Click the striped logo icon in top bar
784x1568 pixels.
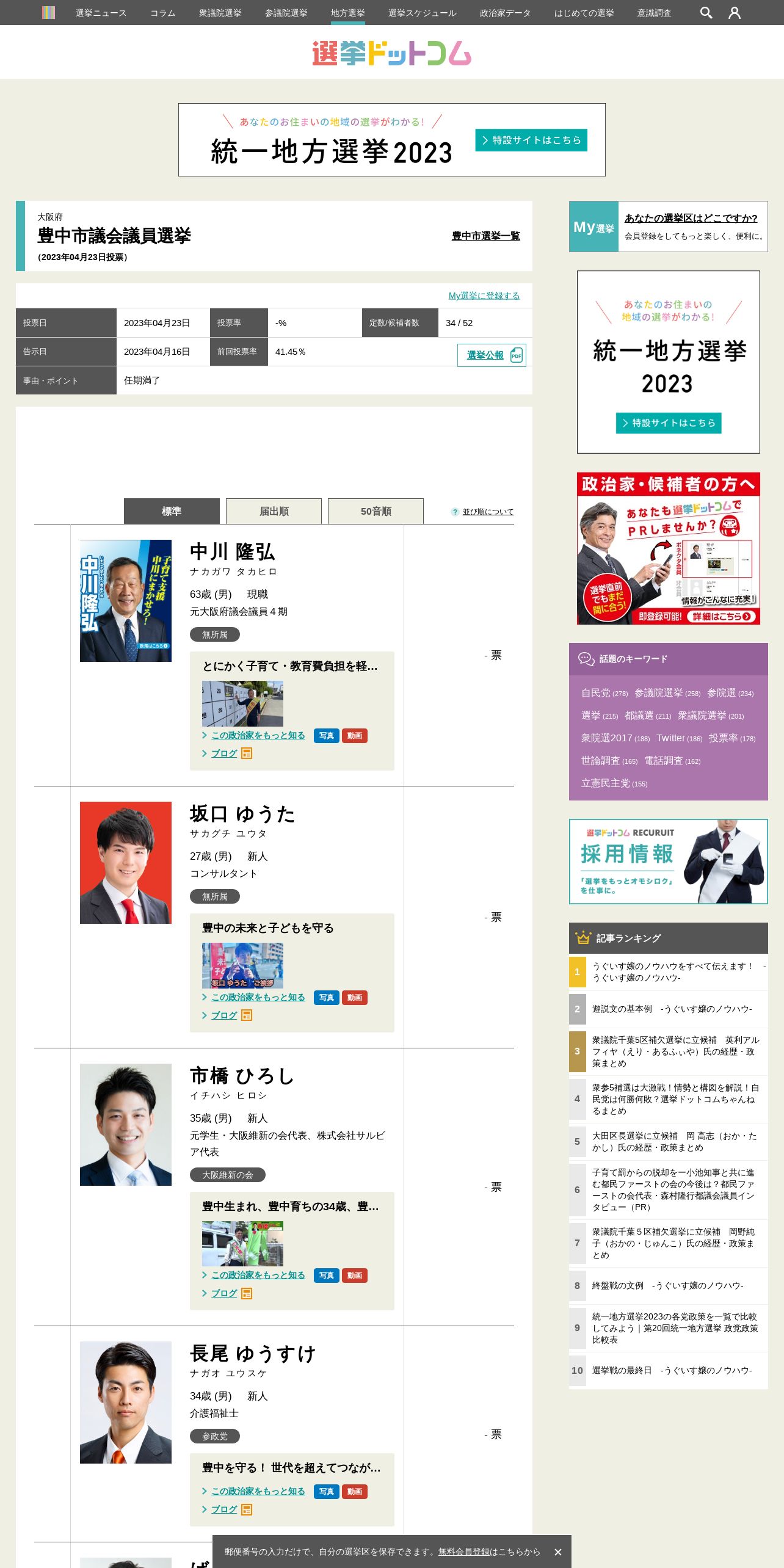click(48, 12)
